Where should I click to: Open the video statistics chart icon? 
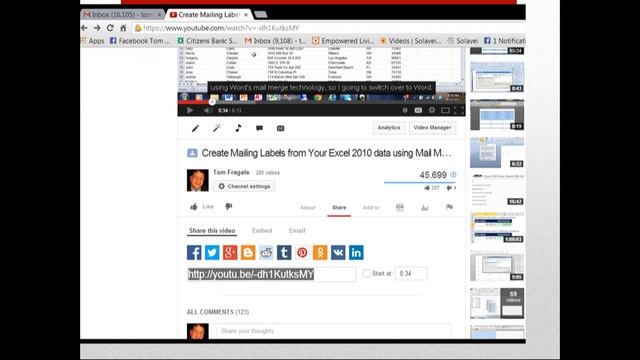424,208
